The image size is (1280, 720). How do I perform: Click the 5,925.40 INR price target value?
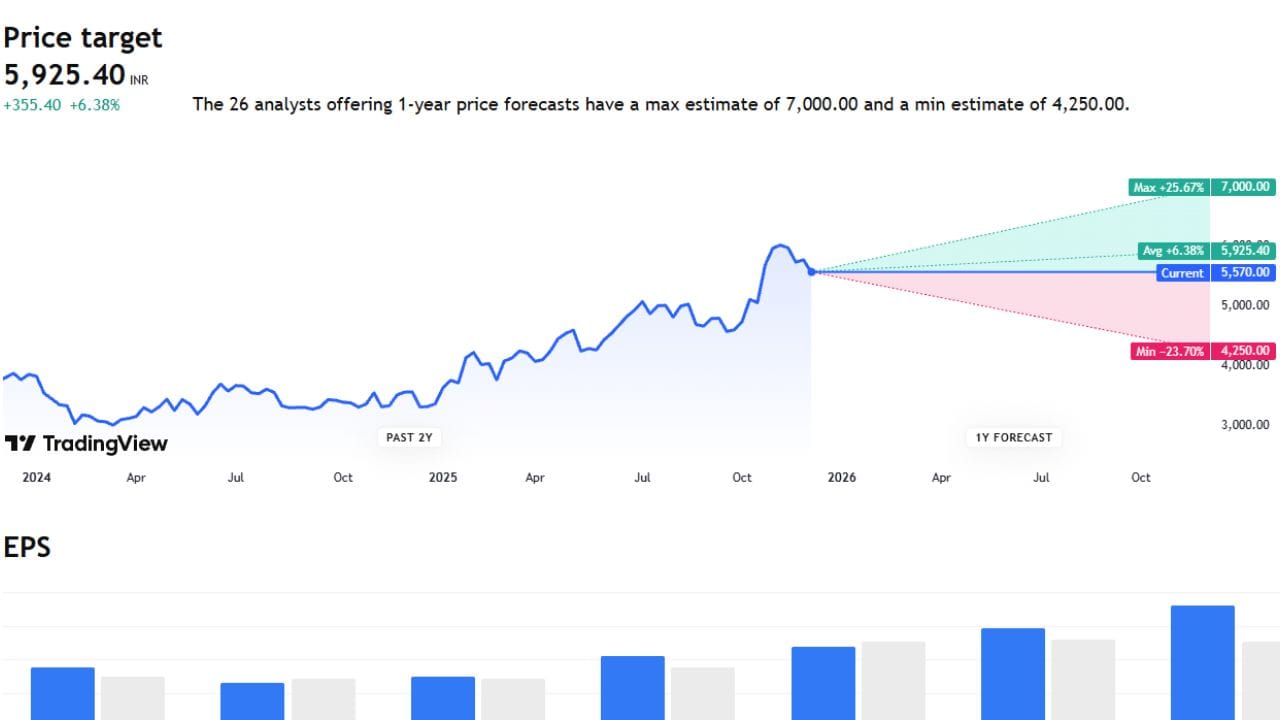65,75
